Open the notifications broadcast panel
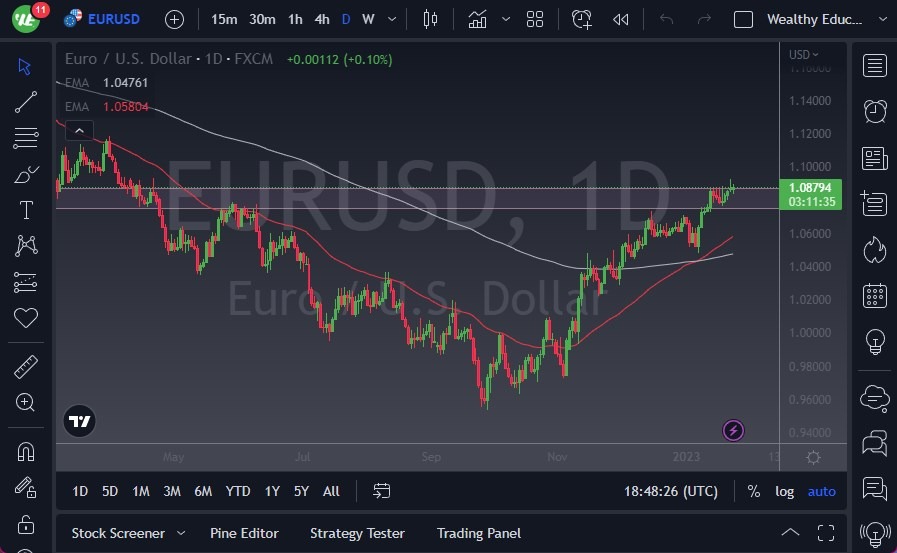The image size is (897, 553). click(x=875, y=535)
